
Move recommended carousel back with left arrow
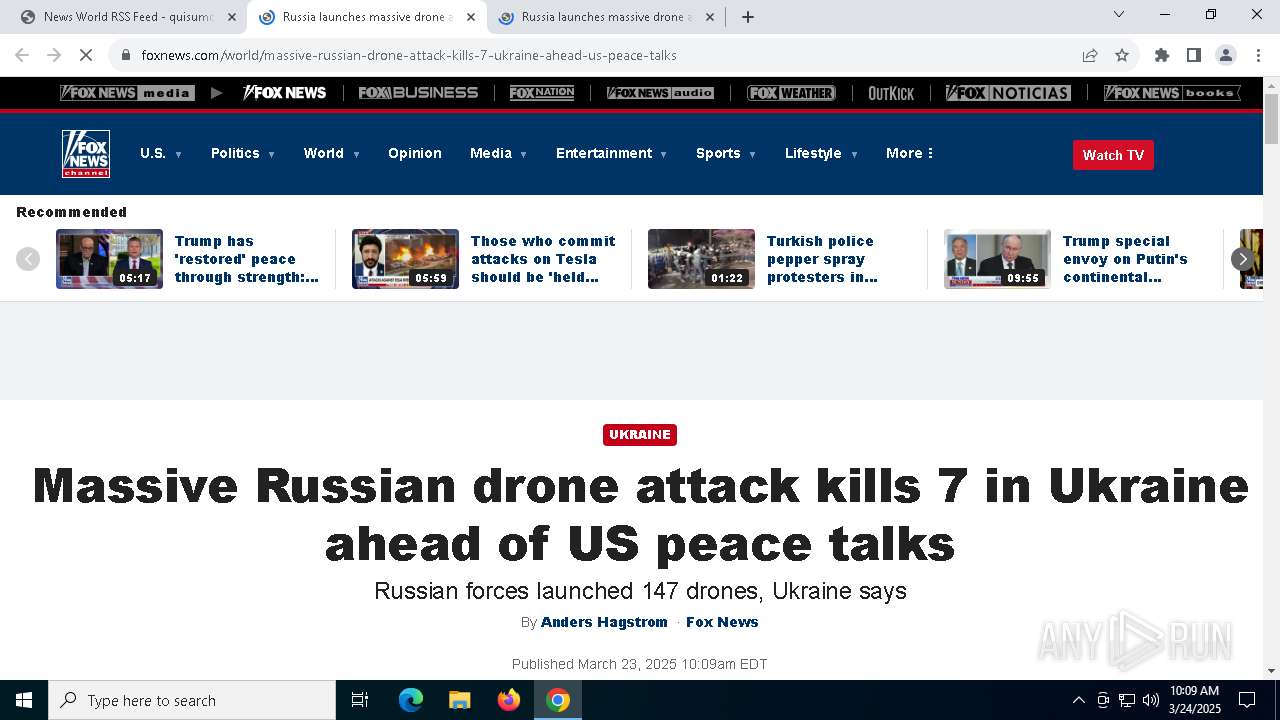point(28,259)
